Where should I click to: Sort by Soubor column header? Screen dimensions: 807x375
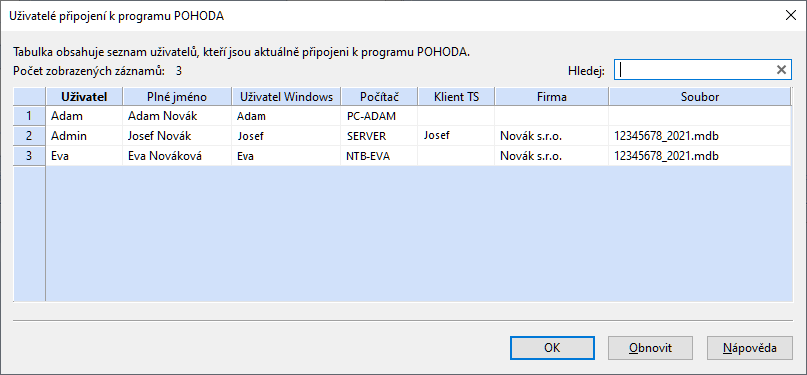[x=700, y=97]
